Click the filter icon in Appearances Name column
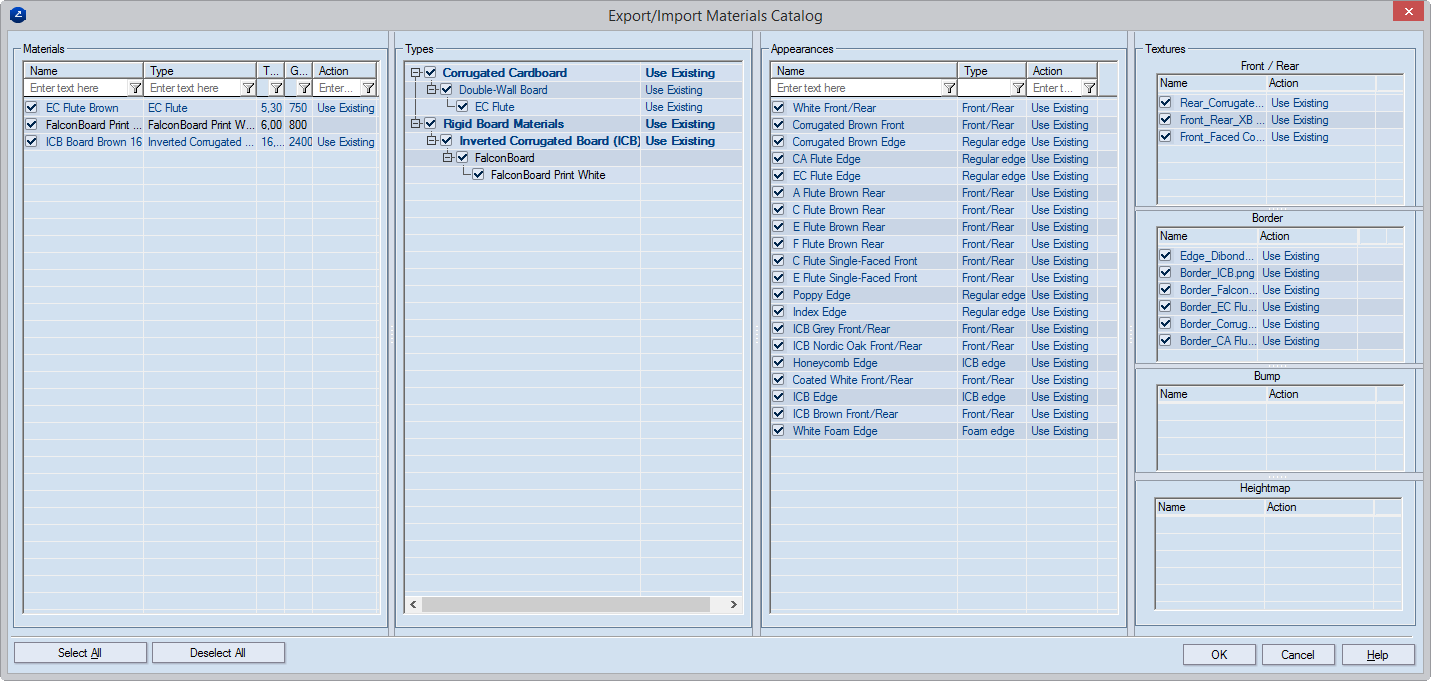 pos(948,88)
